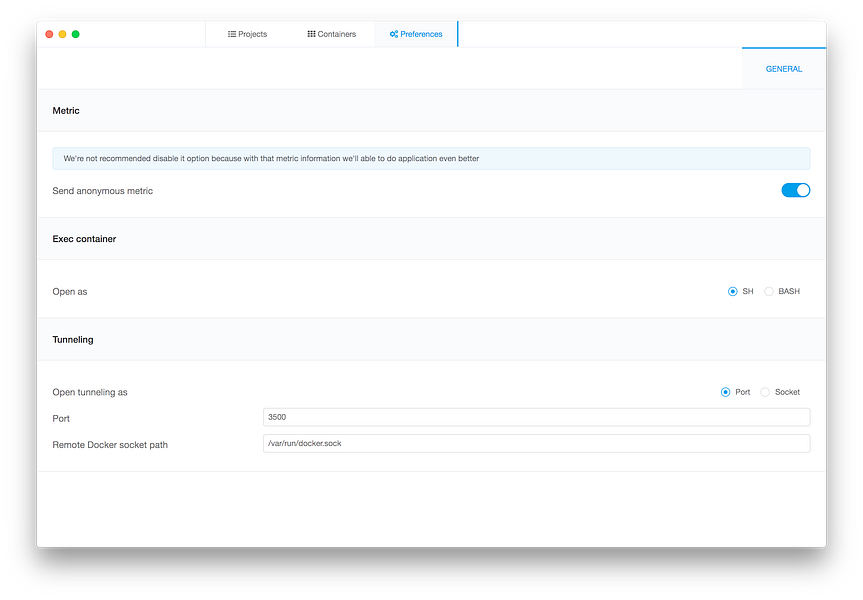Viewport: 863px width, 600px height.
Task: Click the Metric section header
Action: pos(432,111)
